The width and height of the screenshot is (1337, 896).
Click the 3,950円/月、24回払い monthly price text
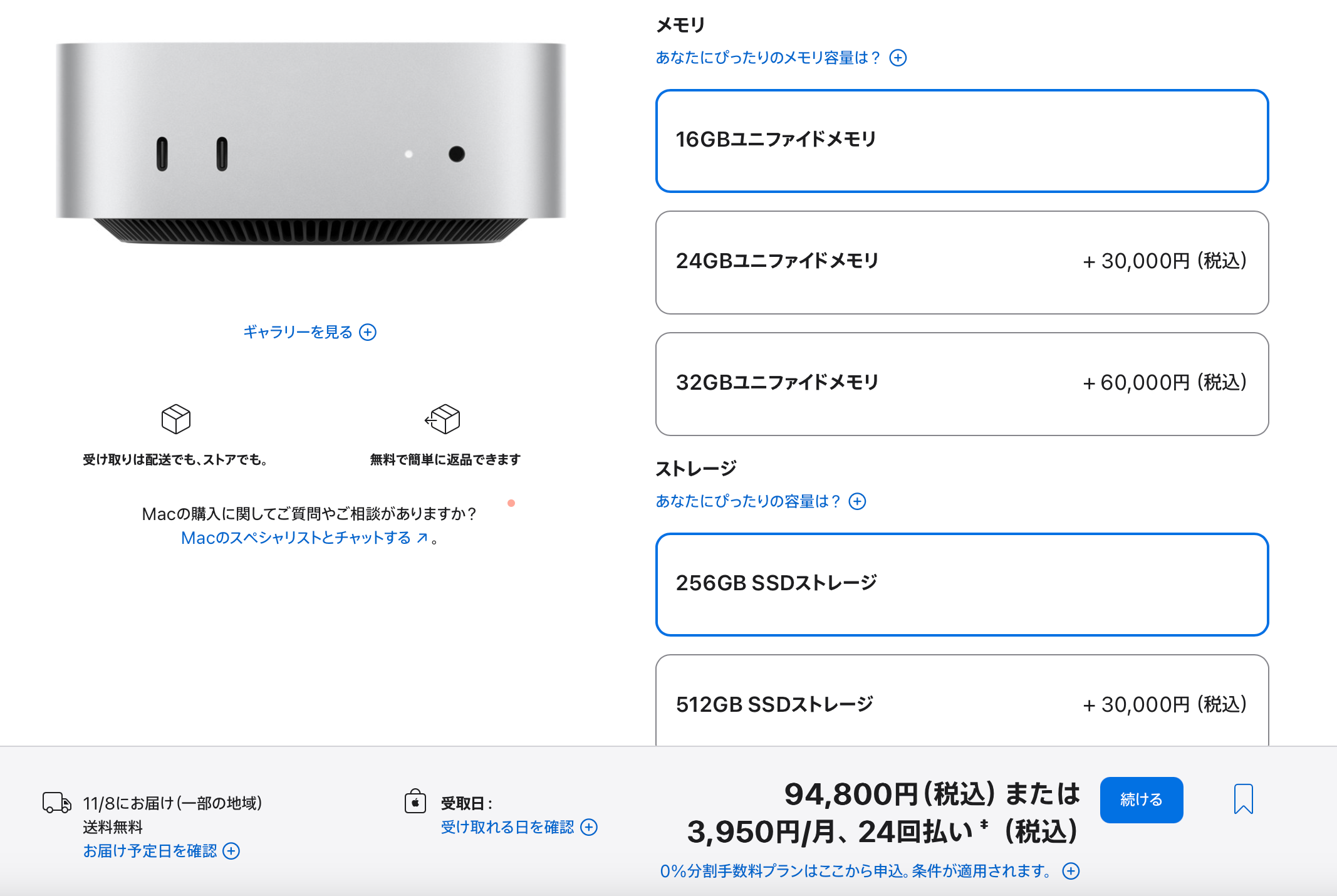pos(830,832)
